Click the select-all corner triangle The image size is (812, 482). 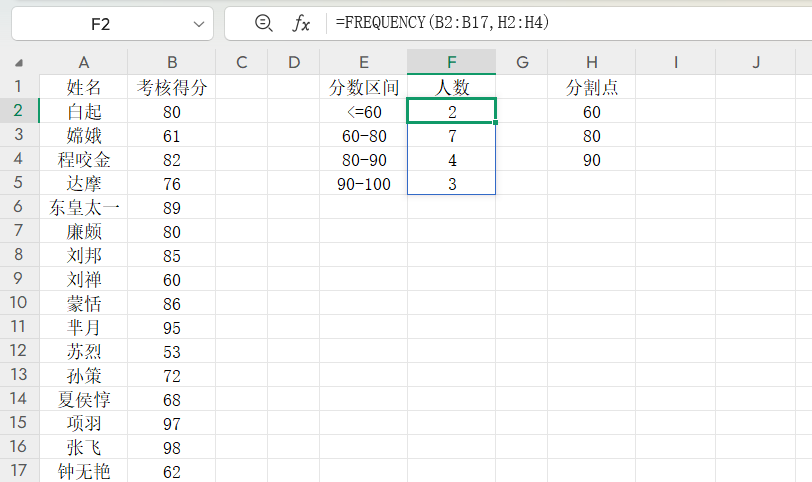(20, 63)
